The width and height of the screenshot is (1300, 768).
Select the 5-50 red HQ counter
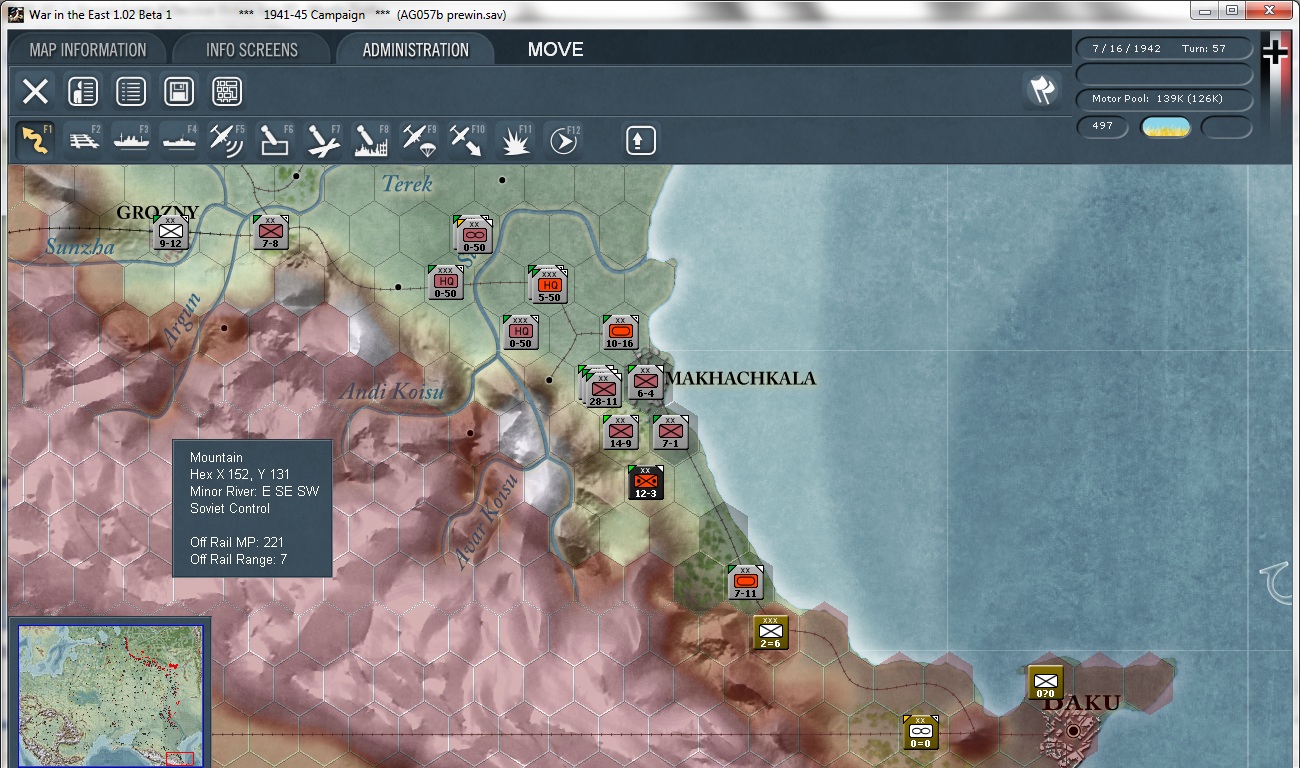point(548,284)
